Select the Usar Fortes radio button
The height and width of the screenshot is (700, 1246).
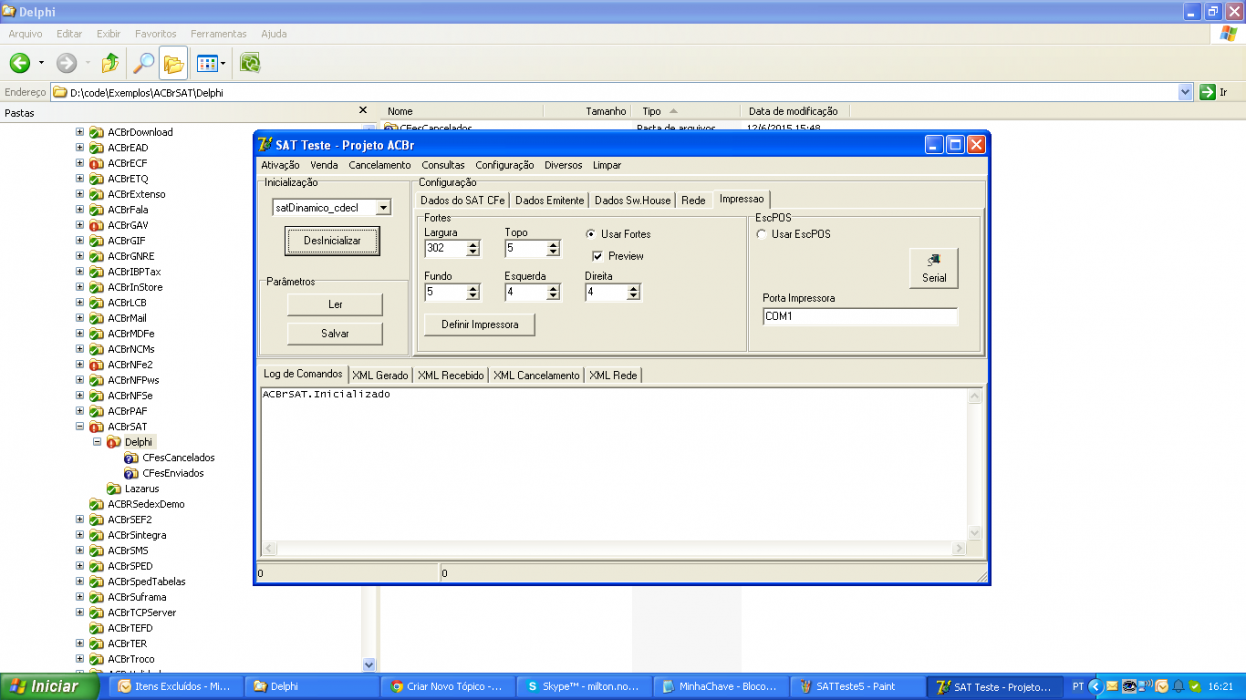[x=591, y=234]
